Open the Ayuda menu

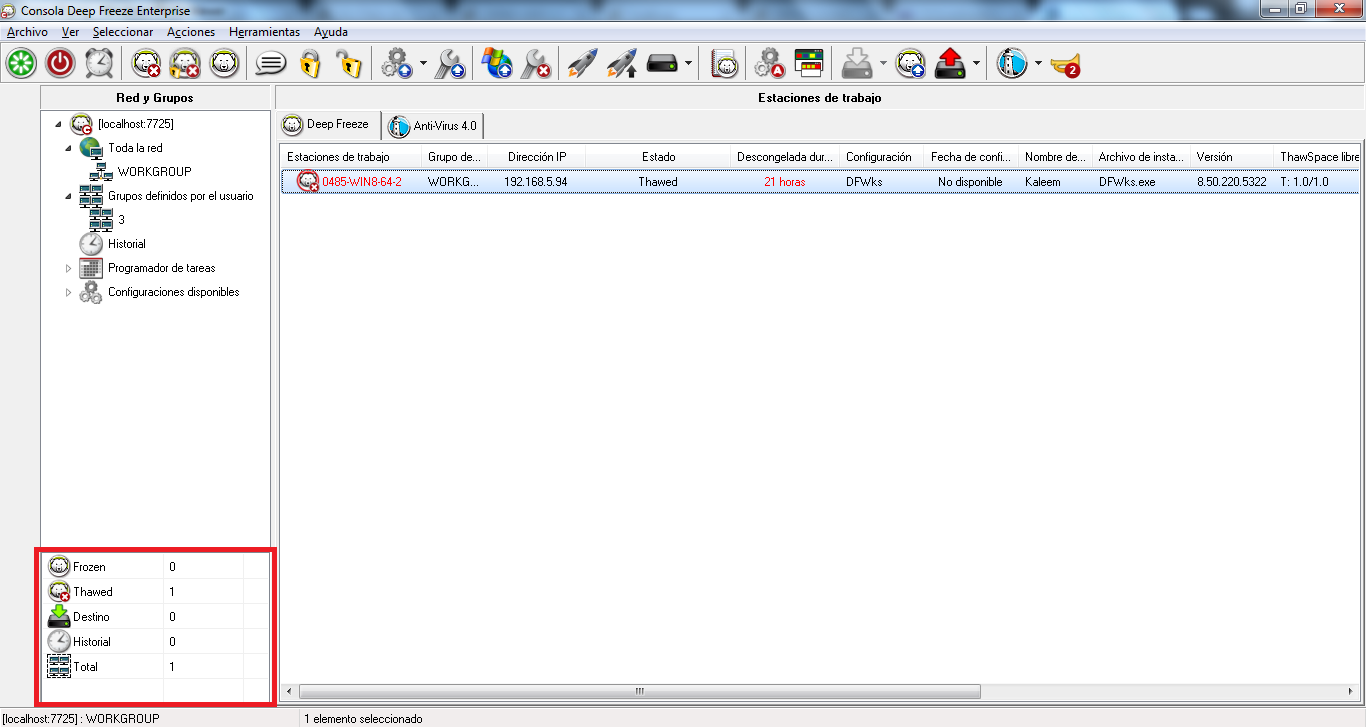tap(331, 32)
